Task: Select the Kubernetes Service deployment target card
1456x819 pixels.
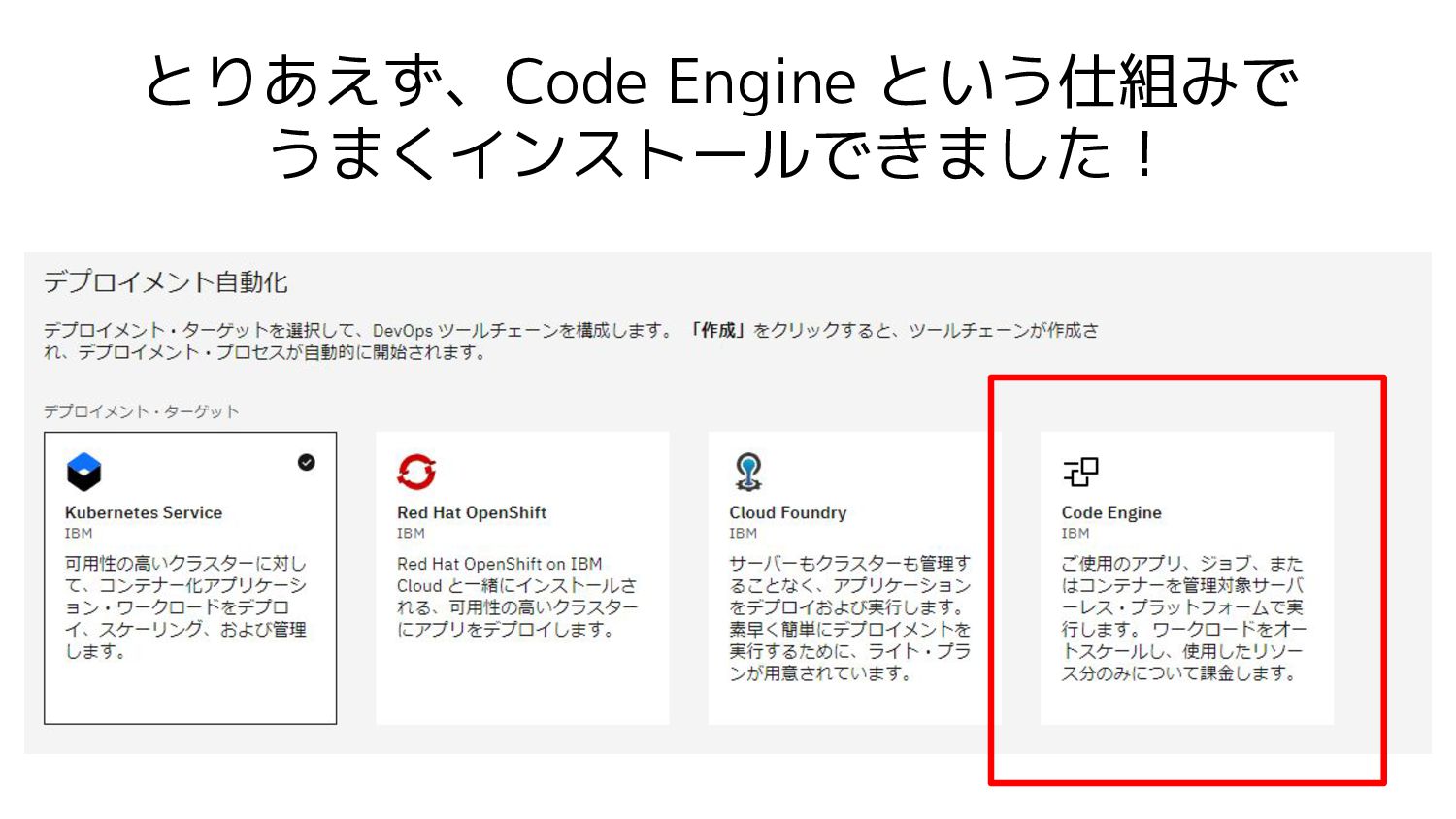Action: [x=190, y=578]
